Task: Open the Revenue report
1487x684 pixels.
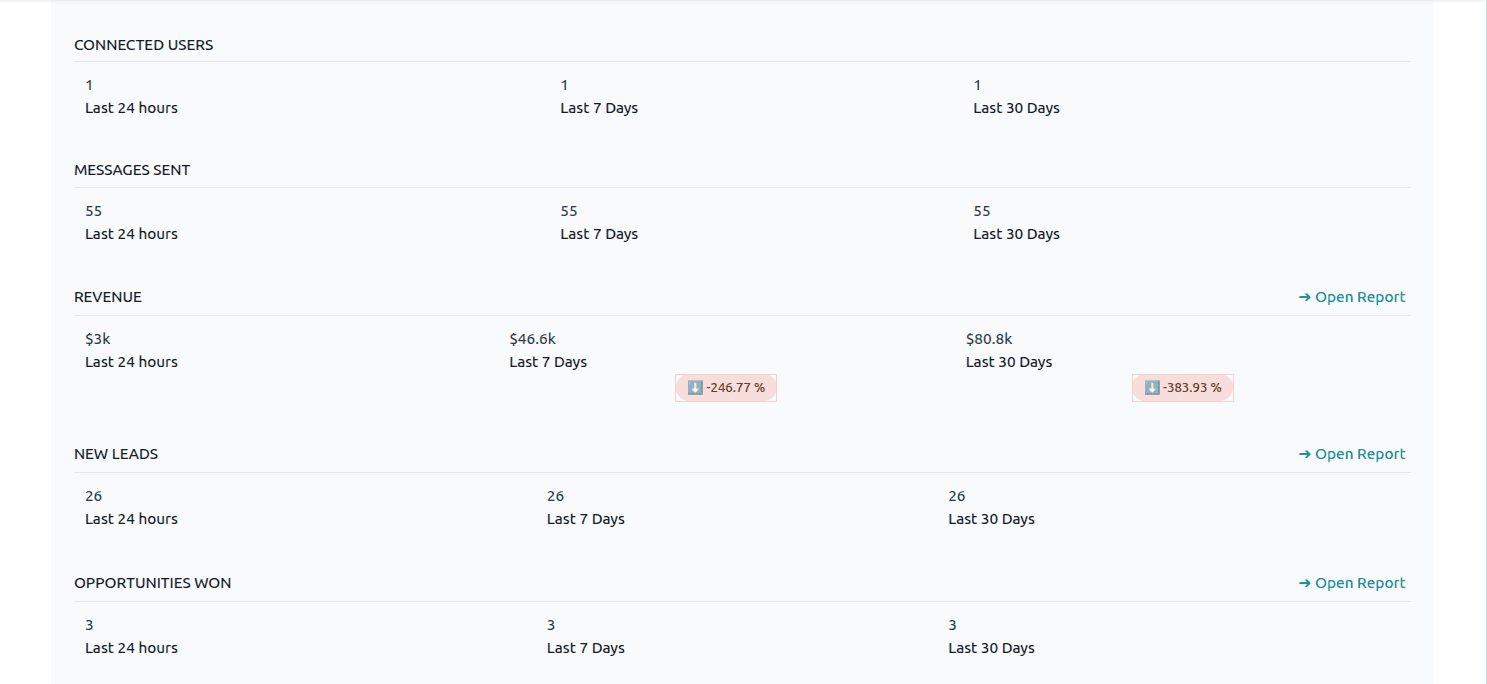Action: (x=1361, y=296)
